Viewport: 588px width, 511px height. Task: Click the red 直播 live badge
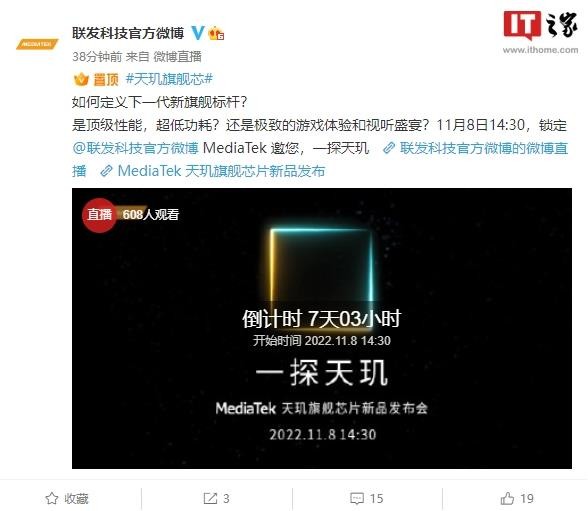pyautogui.click(x=99, y=215)
